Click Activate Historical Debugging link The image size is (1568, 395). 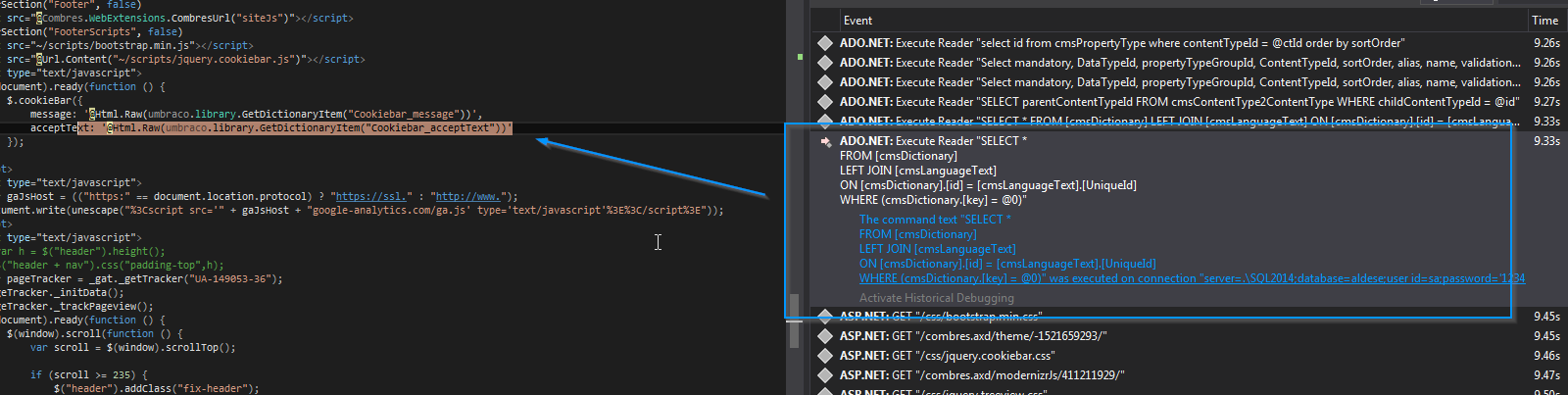coord(937,298)
